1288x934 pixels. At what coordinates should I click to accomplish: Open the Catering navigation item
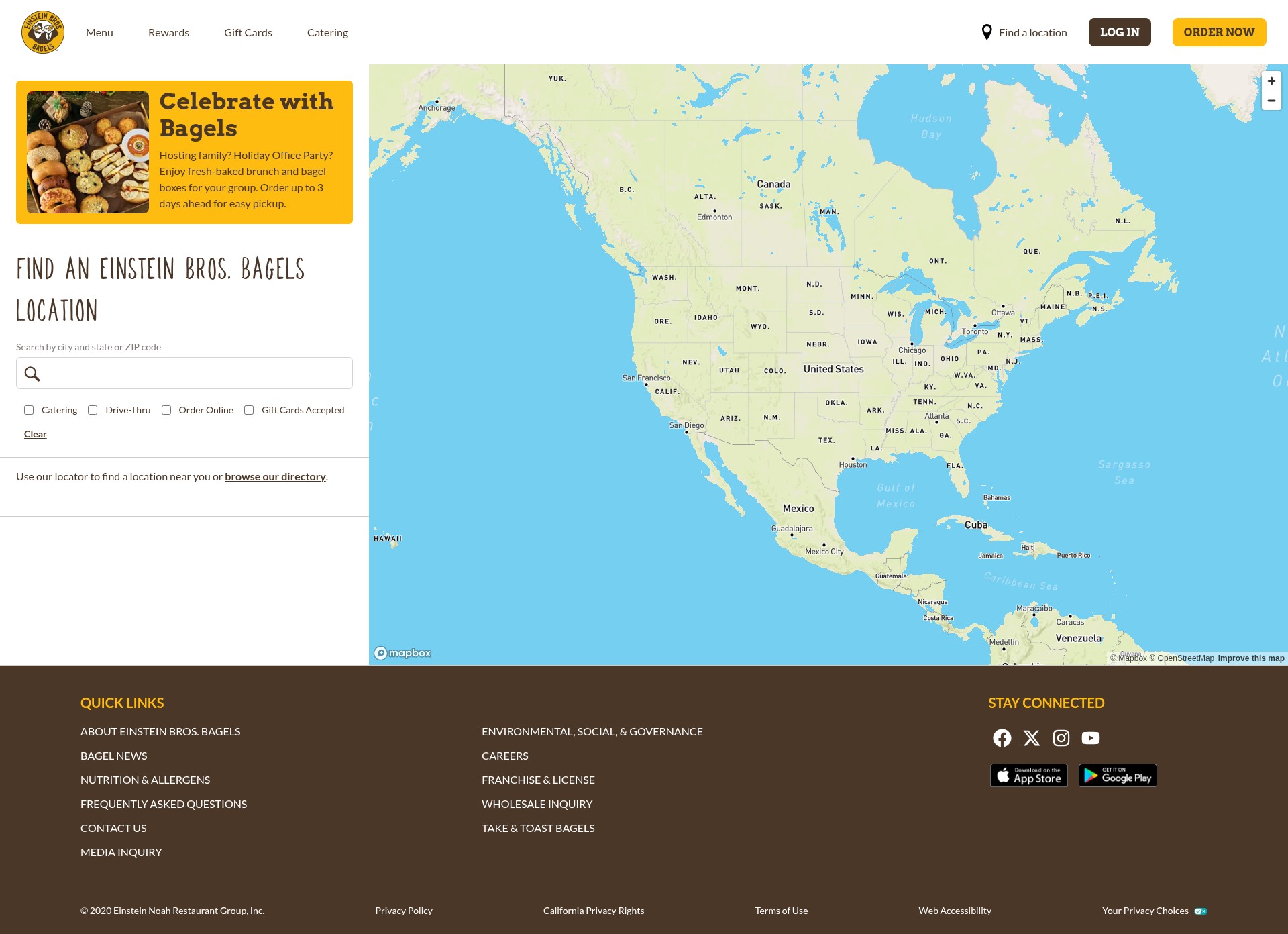[327, 32]
